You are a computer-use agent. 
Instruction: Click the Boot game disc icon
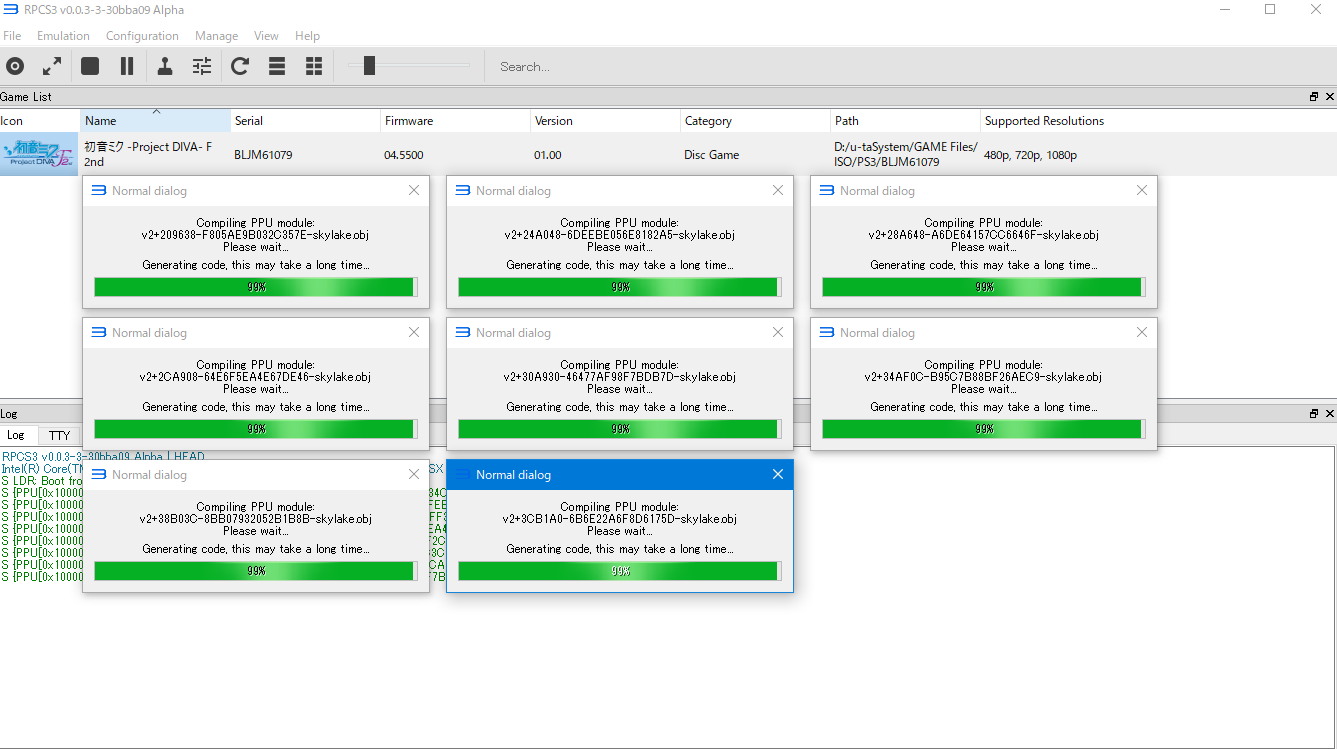pos(15,66)
